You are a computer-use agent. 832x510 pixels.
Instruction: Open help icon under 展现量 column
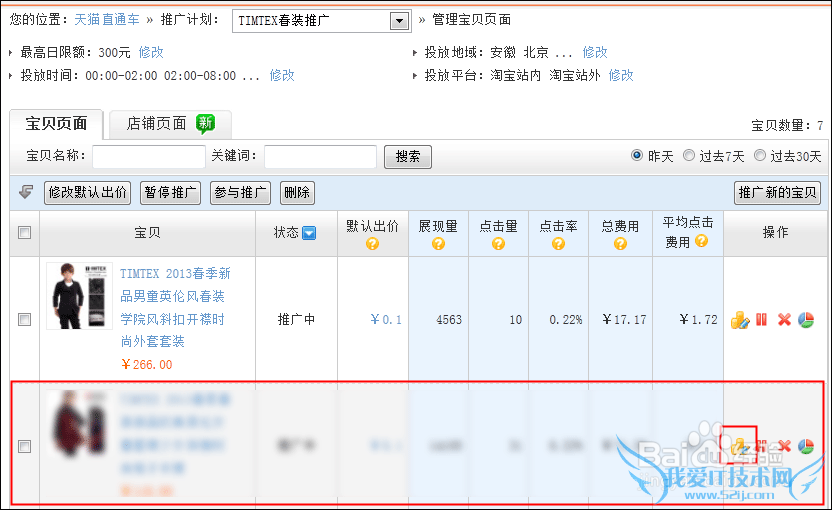point(438,244)
